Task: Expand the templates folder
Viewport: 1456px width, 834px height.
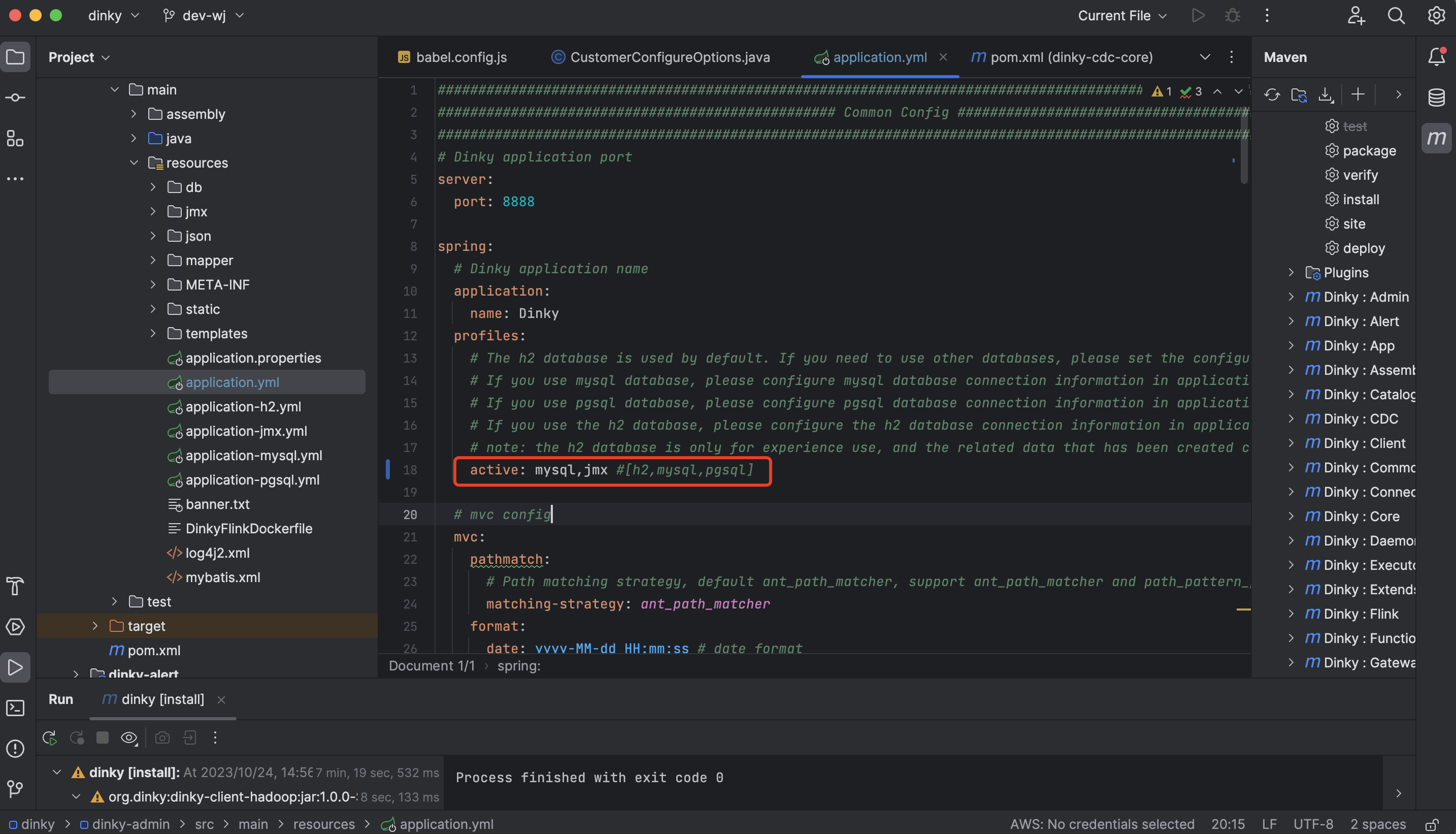Action: point(153,333)
